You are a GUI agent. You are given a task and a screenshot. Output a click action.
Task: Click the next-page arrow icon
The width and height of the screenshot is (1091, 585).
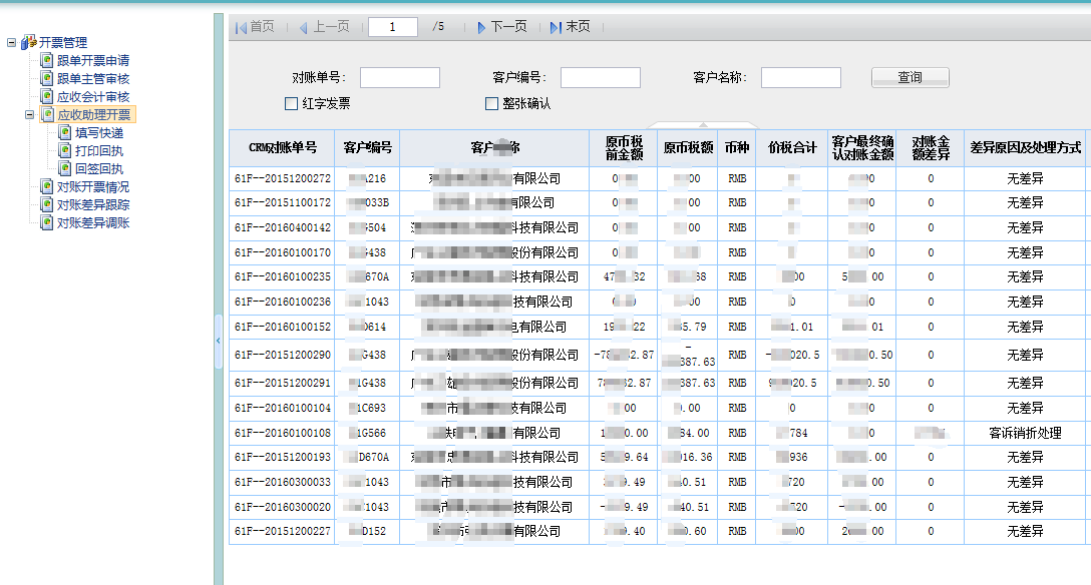[481, 27]
